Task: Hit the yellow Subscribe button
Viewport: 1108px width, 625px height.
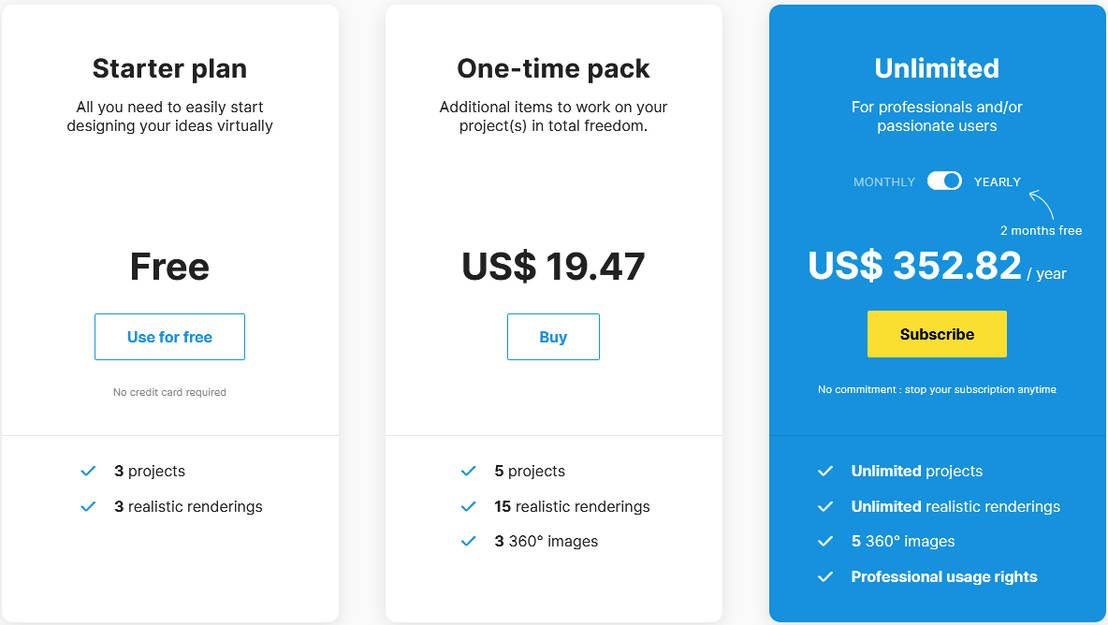Action: click(936, 334)
